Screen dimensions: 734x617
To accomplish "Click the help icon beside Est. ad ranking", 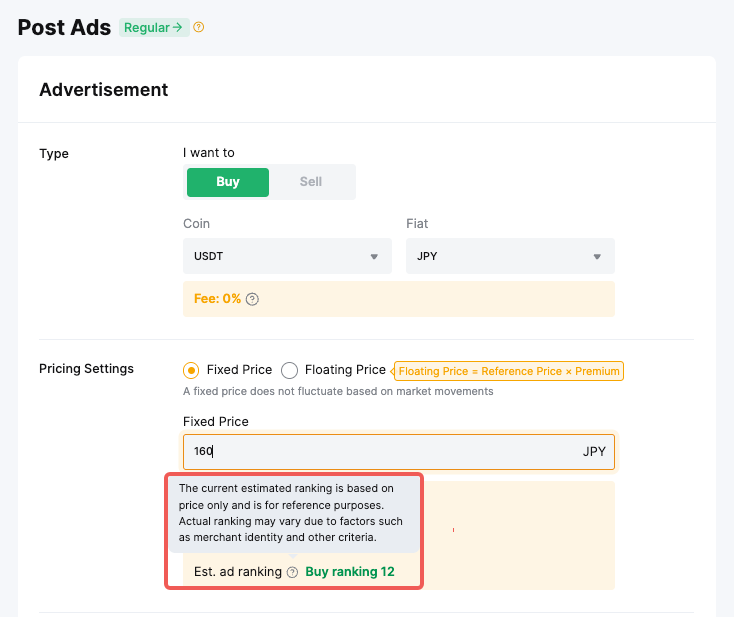I will (292, 572).
